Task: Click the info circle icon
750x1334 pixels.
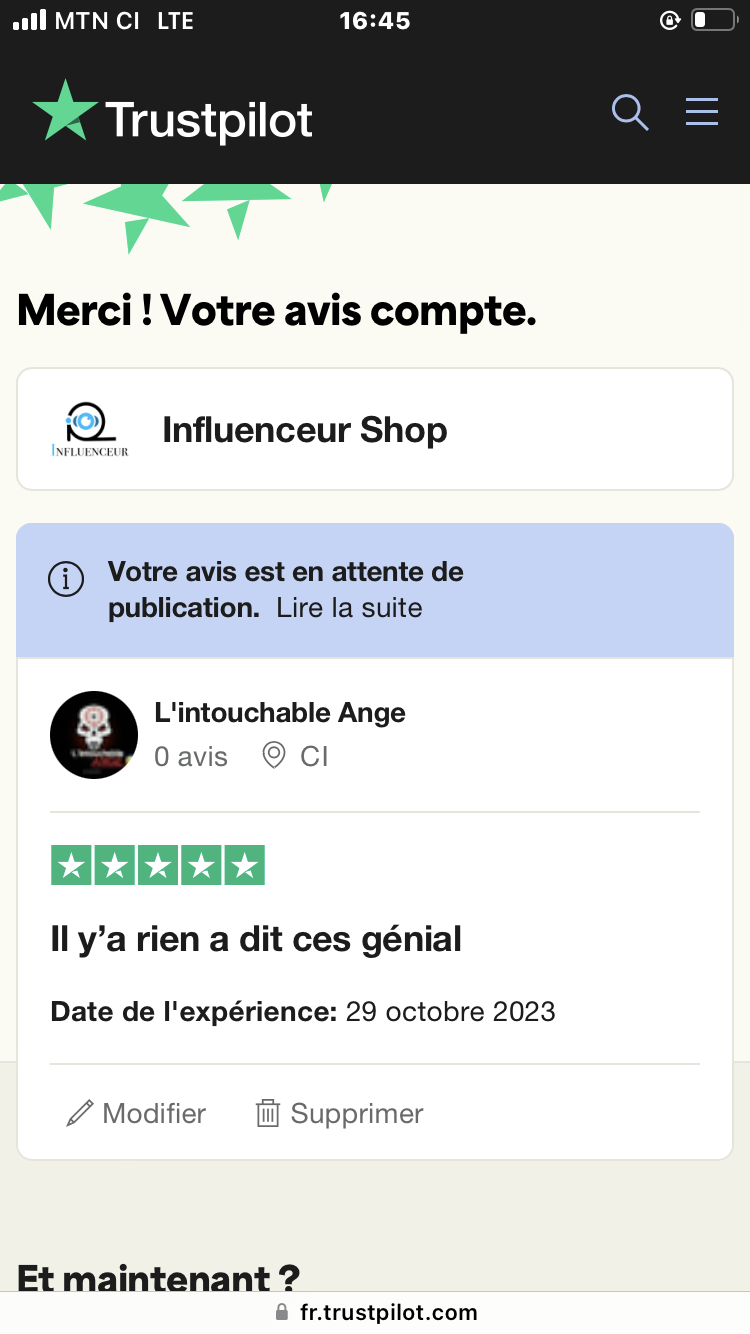Action: 66,579
